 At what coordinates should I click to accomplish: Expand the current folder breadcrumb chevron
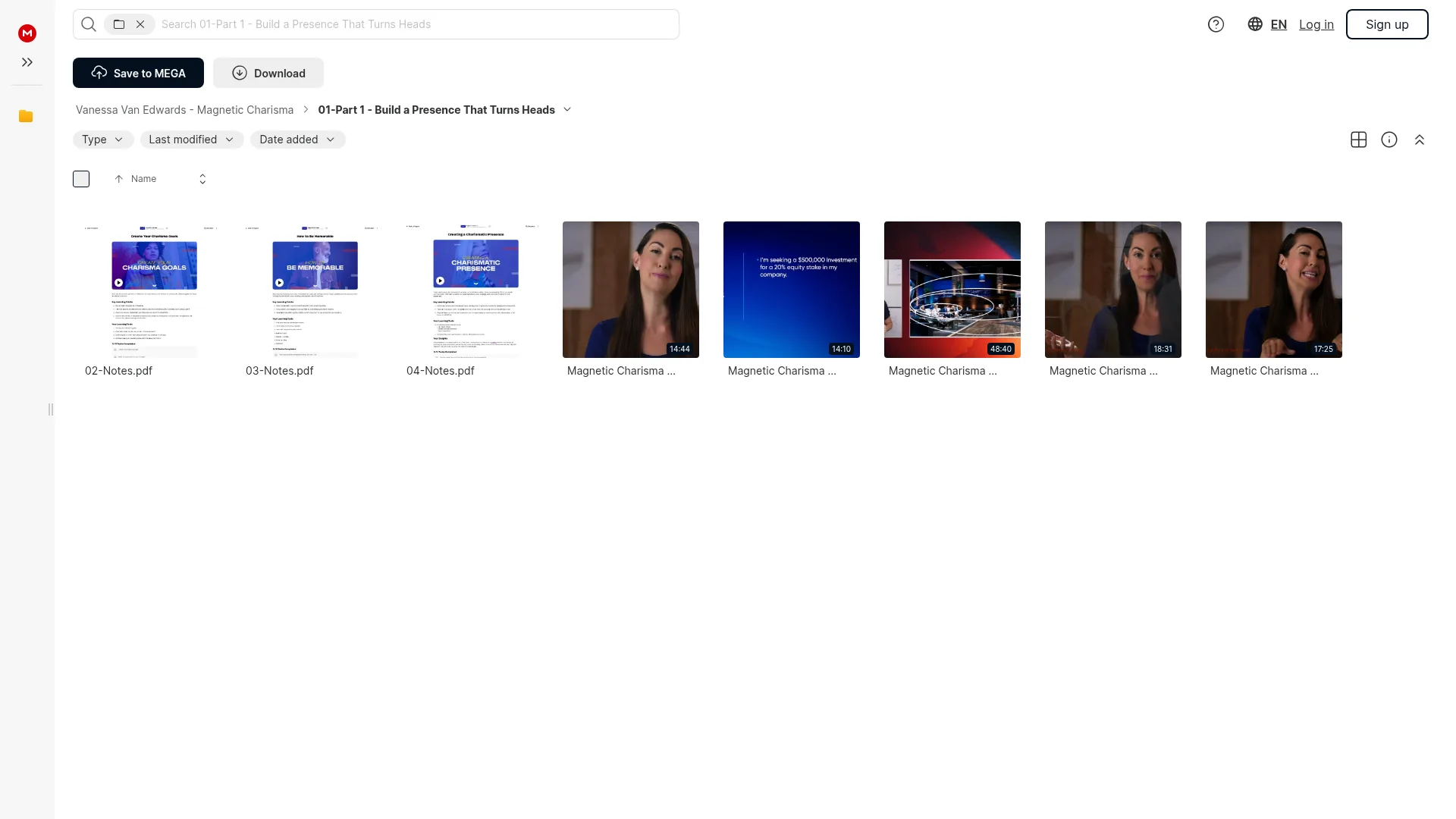567,110
